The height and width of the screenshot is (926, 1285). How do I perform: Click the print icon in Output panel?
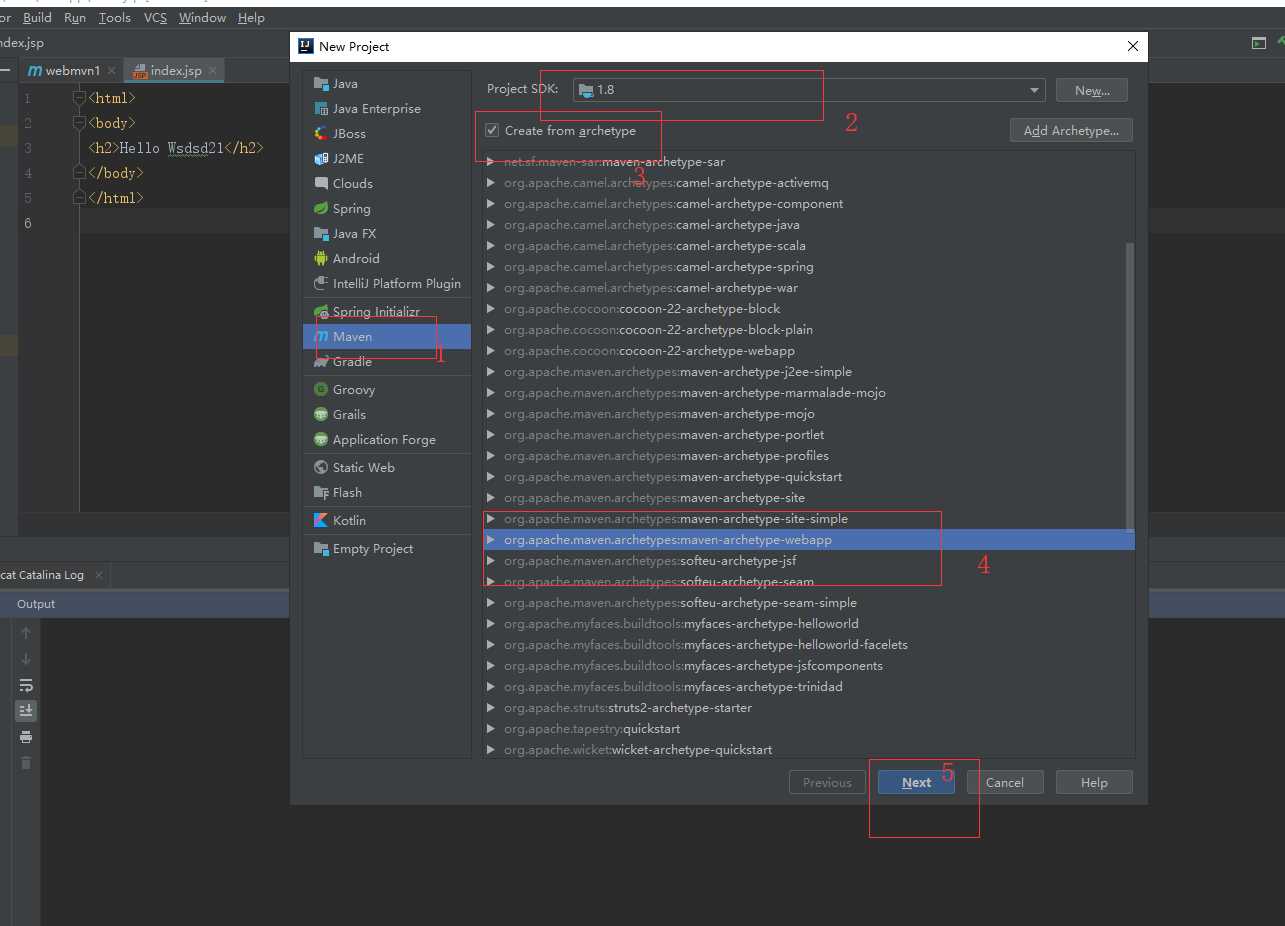(26, 737)
